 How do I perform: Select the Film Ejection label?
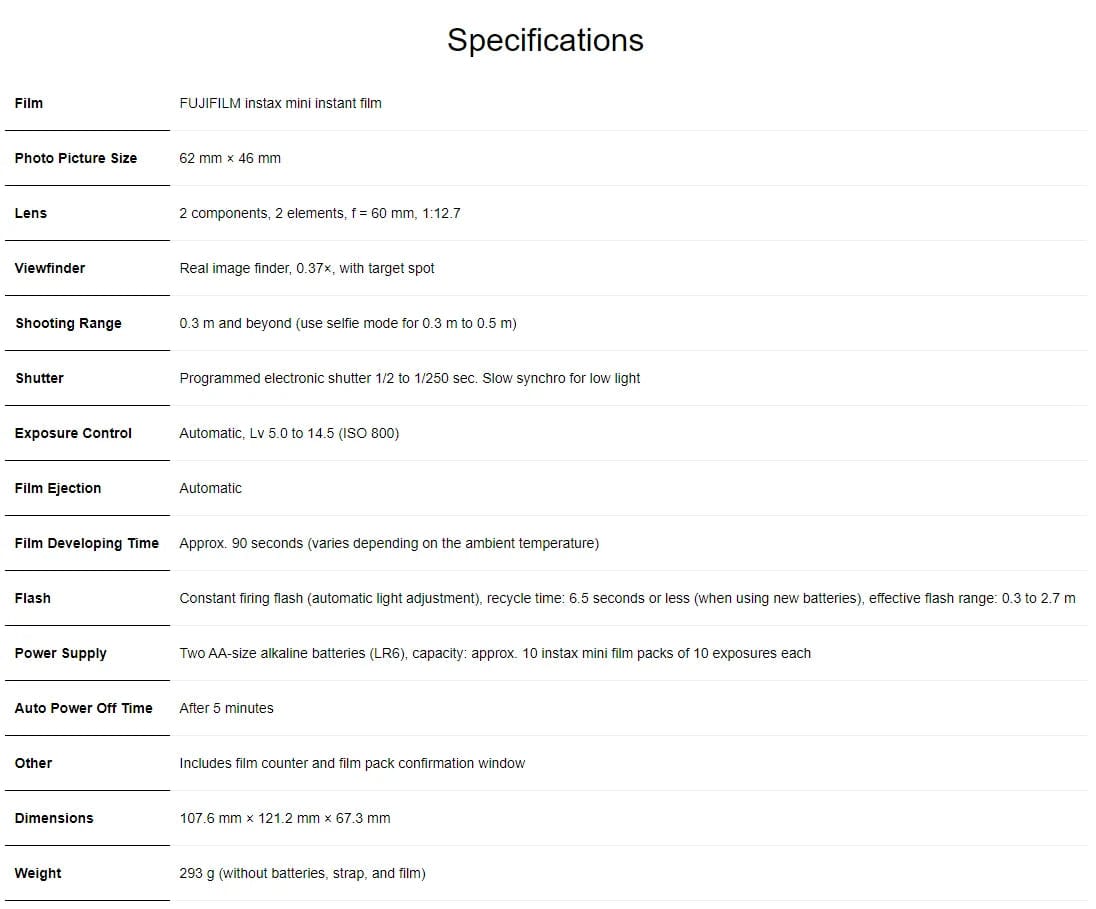pyautogui.click(x=58, y=488)
